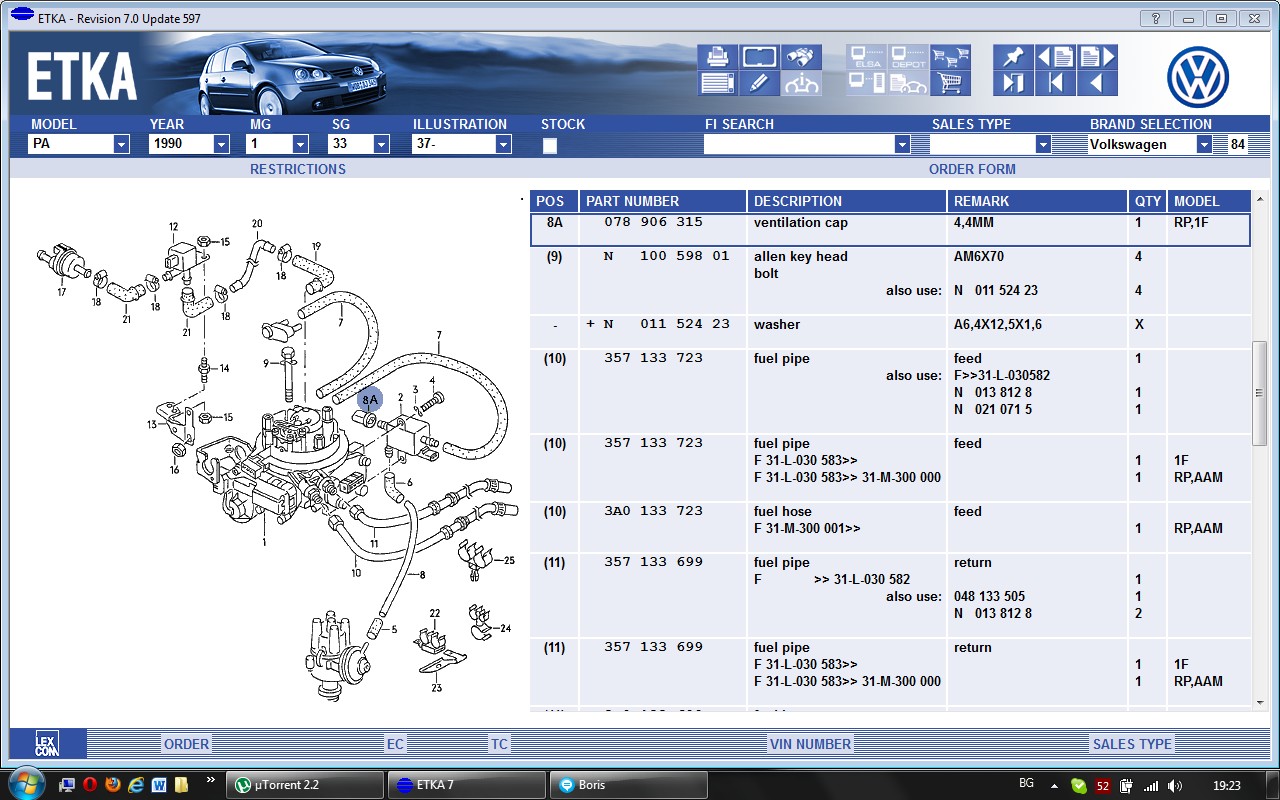Switch to µTorrent 2.2 taskbar window
Image resolution: width=1280 pixels, height=800 pixels.
pyautogui.click(x=304, y=785)
